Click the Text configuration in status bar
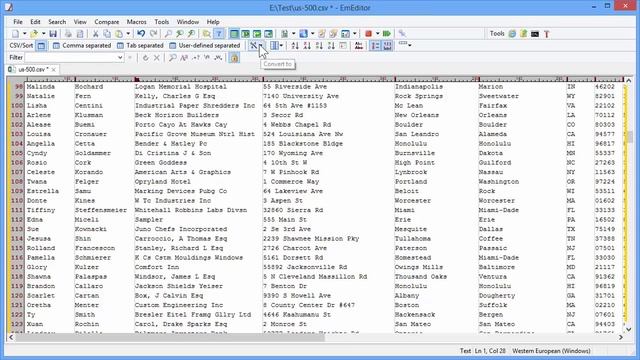The height and width of the screenshot is (360, 640). [465, 351]
